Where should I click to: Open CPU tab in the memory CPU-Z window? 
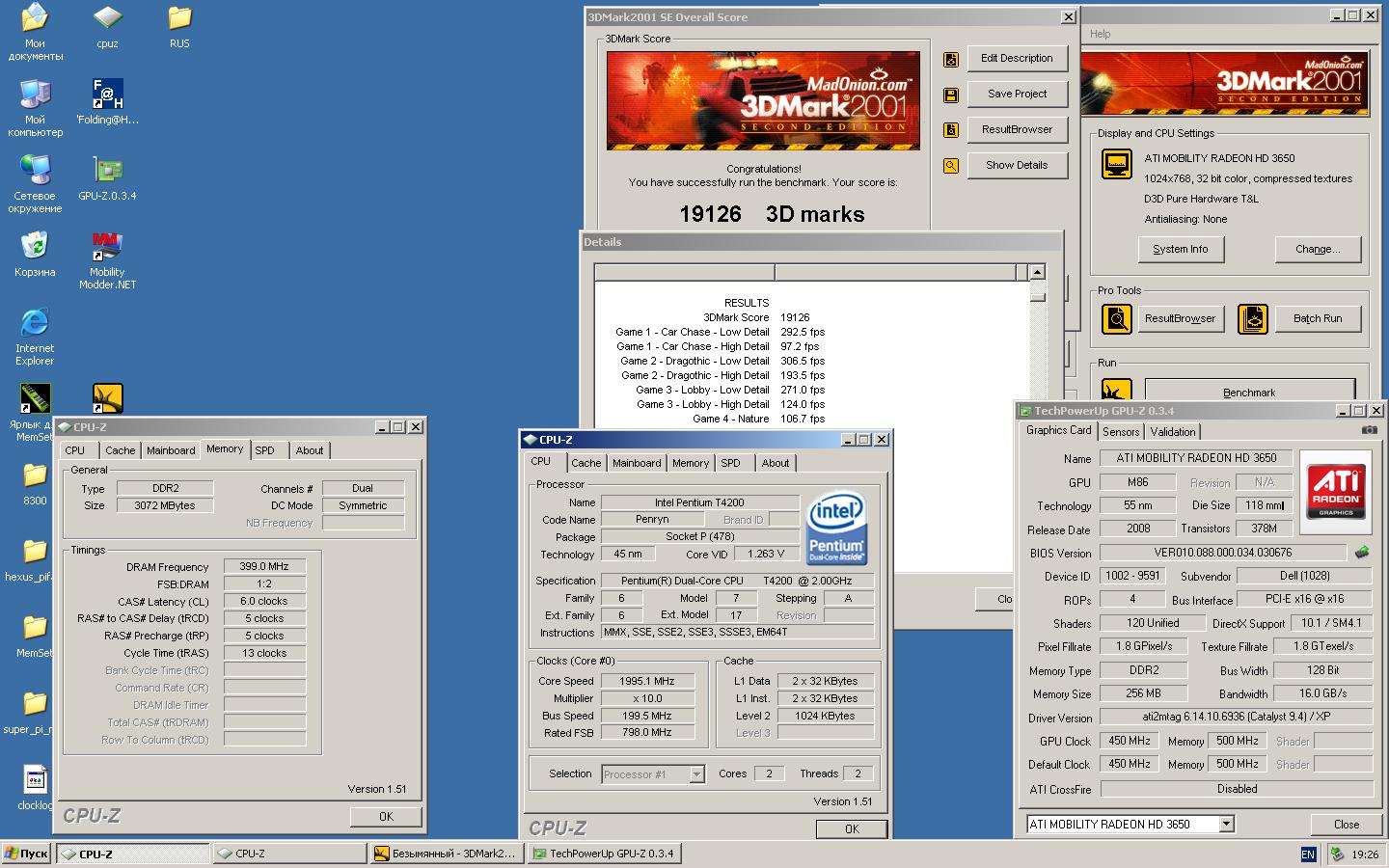(x=75, y=450)
